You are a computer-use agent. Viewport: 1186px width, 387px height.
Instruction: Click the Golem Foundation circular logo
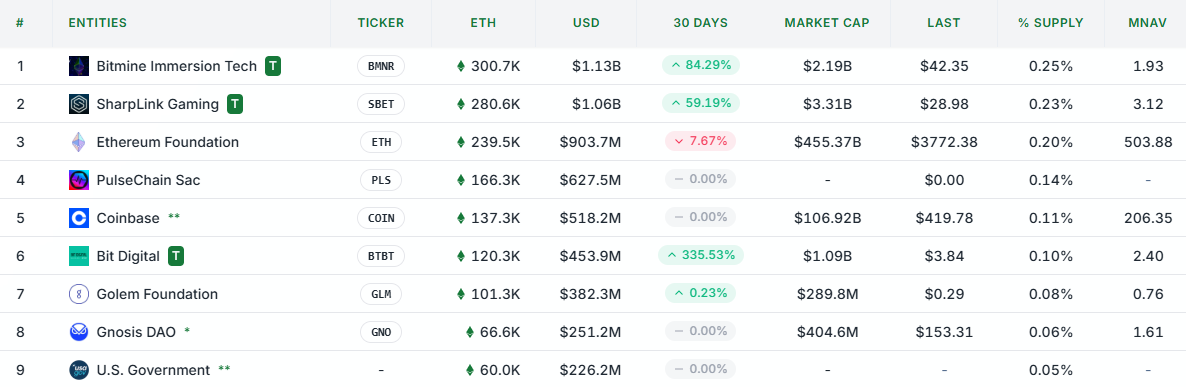(79, 294)
